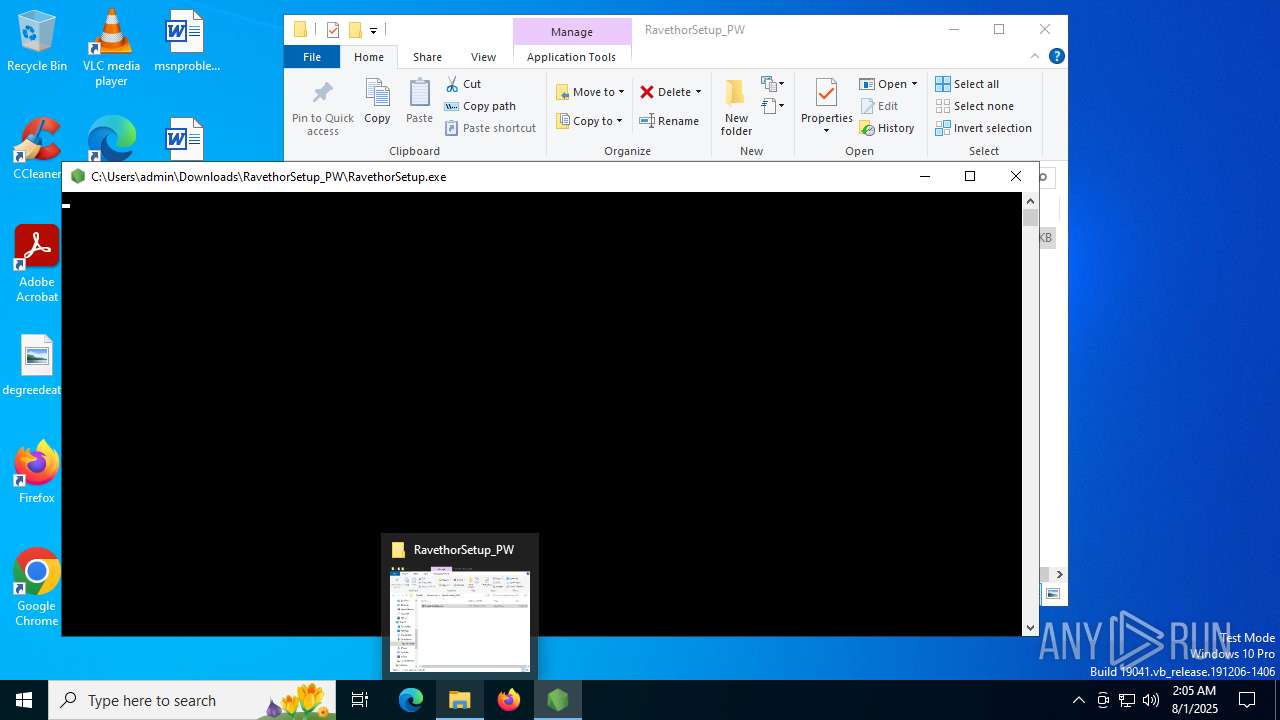Open file History
This screenshot has height=720, width=1280.
coord(887,128)
